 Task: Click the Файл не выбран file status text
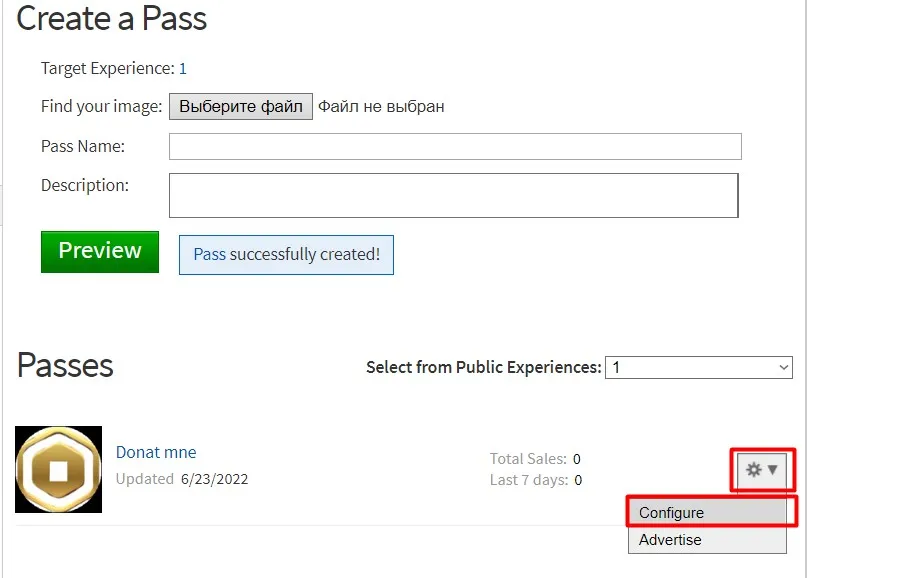pos(381,107)
